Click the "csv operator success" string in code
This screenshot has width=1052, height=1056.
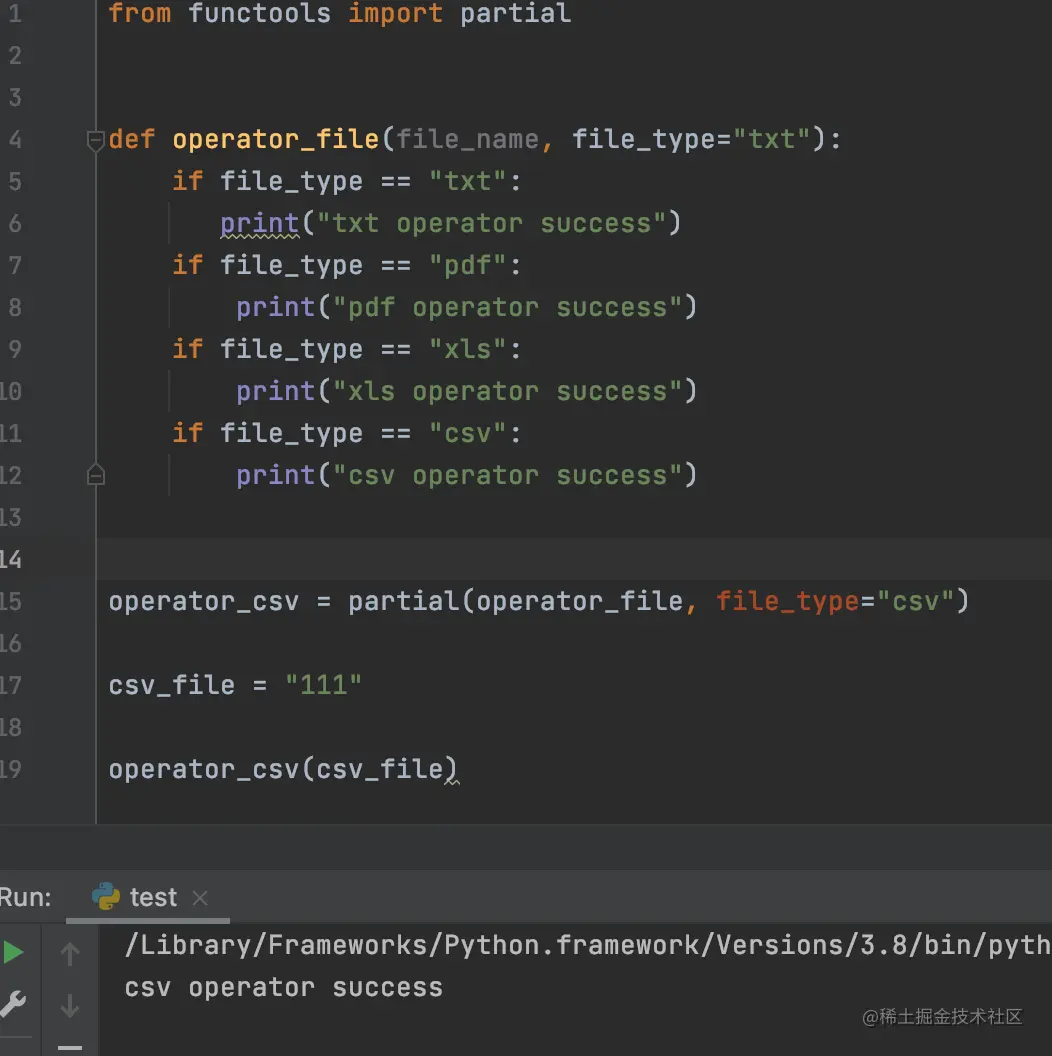tap(507, 475)
